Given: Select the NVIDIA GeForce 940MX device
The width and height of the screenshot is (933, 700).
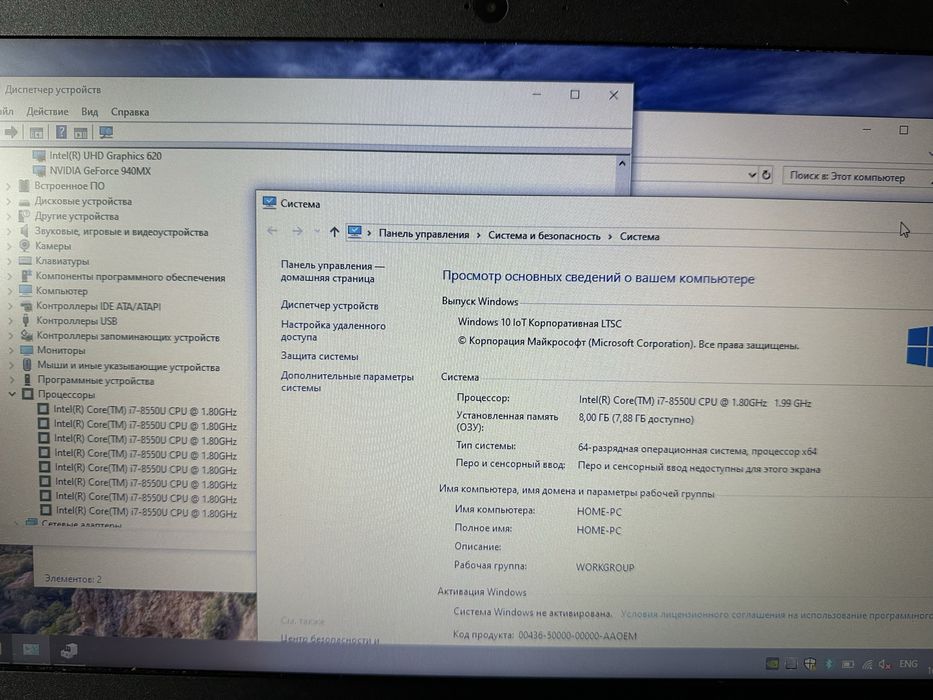Looking at the screenshot, I should [100, 171].
